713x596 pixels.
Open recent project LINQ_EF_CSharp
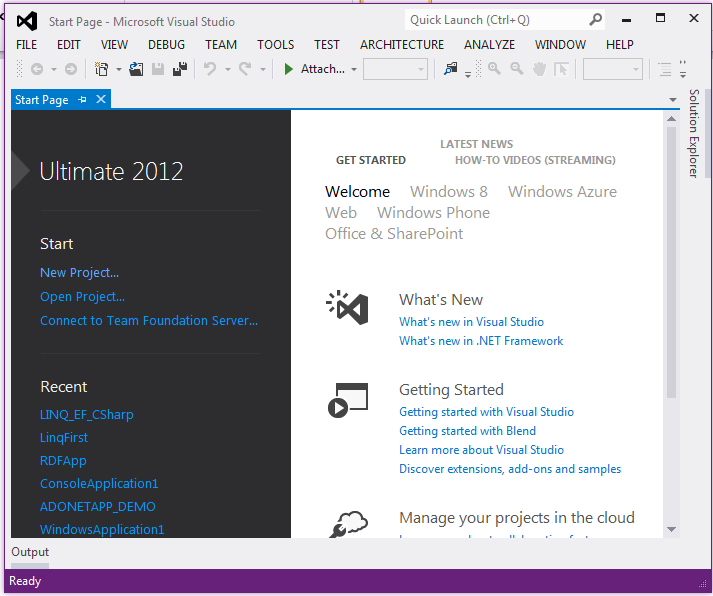point(87,415)
